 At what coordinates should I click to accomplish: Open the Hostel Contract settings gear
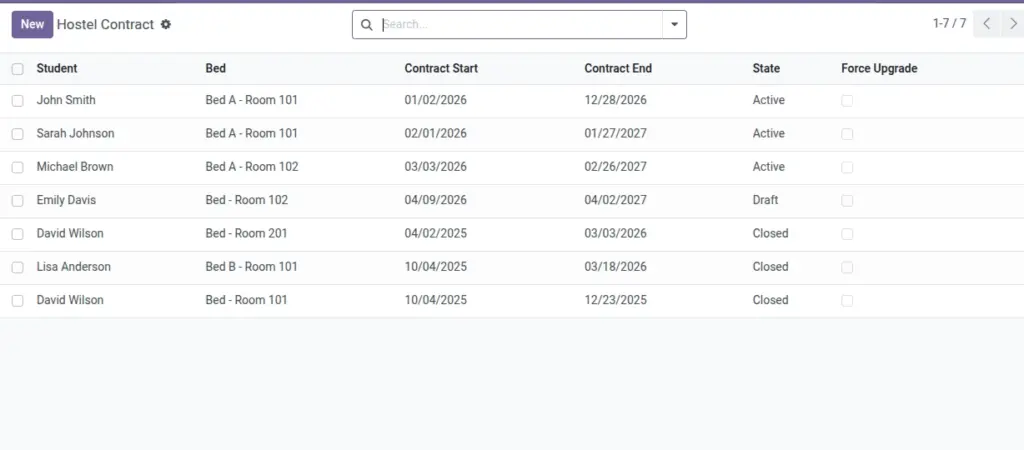click(x=166, y=24)
